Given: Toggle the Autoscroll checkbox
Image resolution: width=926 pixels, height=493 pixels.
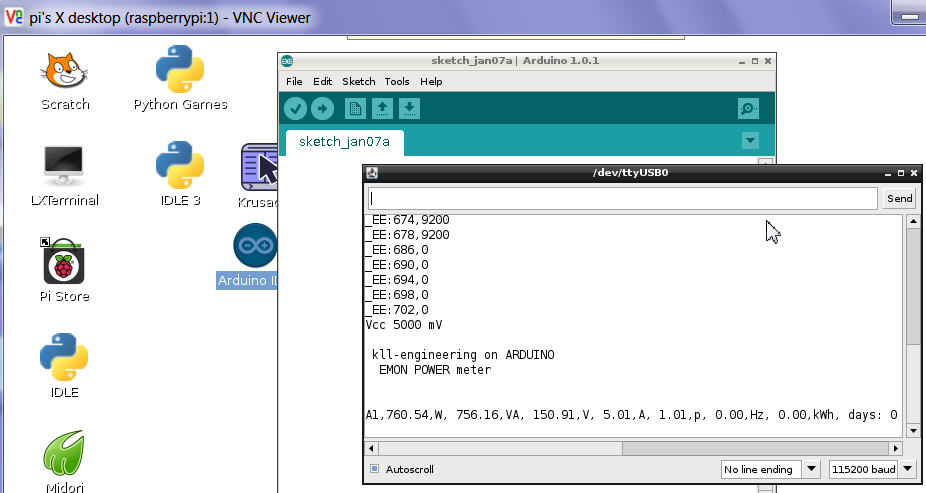Looking at the screenshot, I should [375, 468].
